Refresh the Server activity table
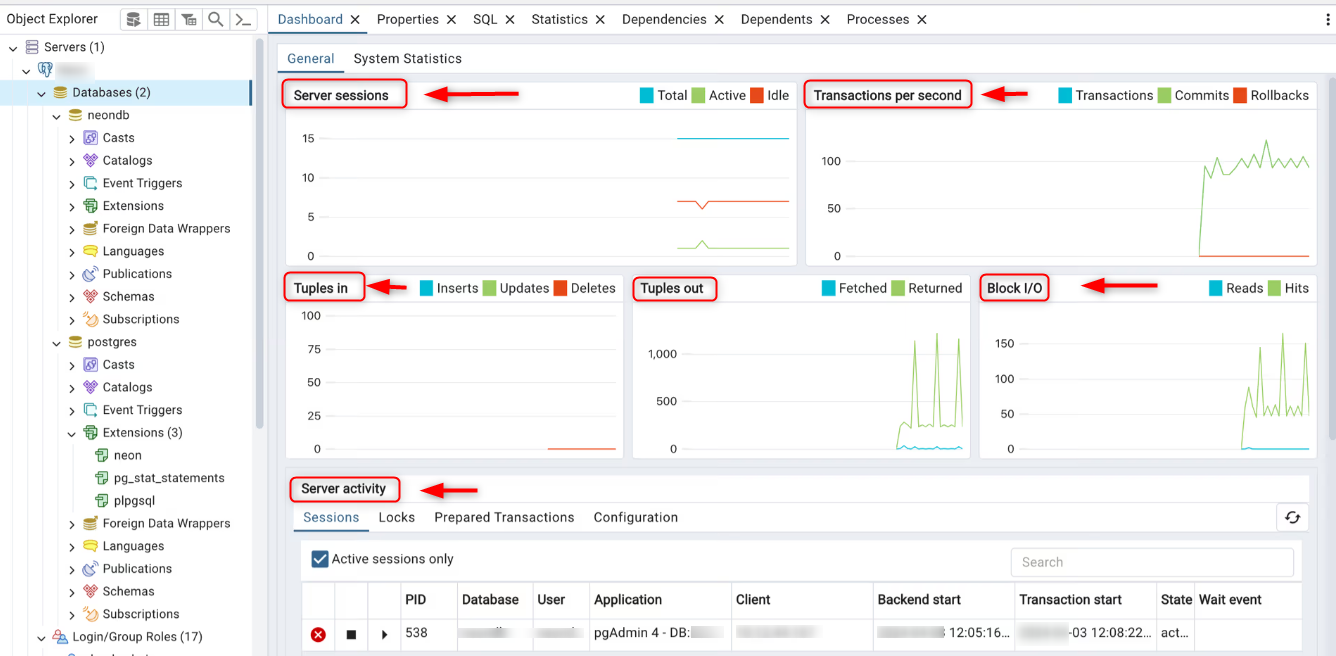This screenshot has height=656, width=1336. 1292,517
